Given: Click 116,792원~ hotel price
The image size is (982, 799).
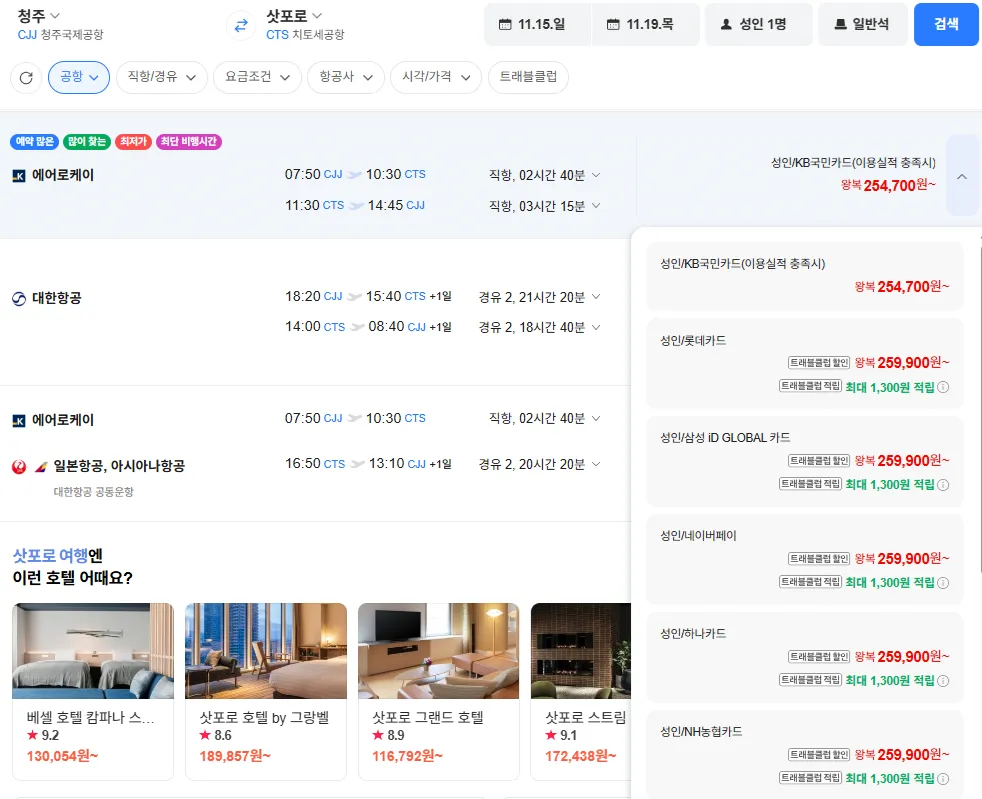Looking at the screenshot, I should pyautogui.click(x=407, y=756).
